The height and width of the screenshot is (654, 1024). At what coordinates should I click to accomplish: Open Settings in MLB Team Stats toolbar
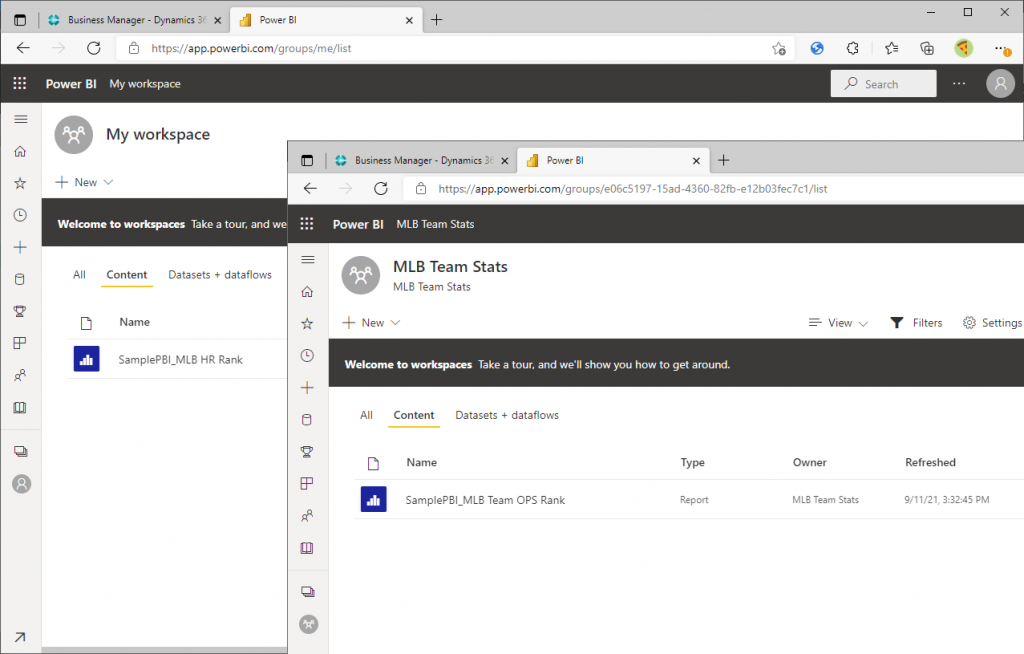[992, 323]
